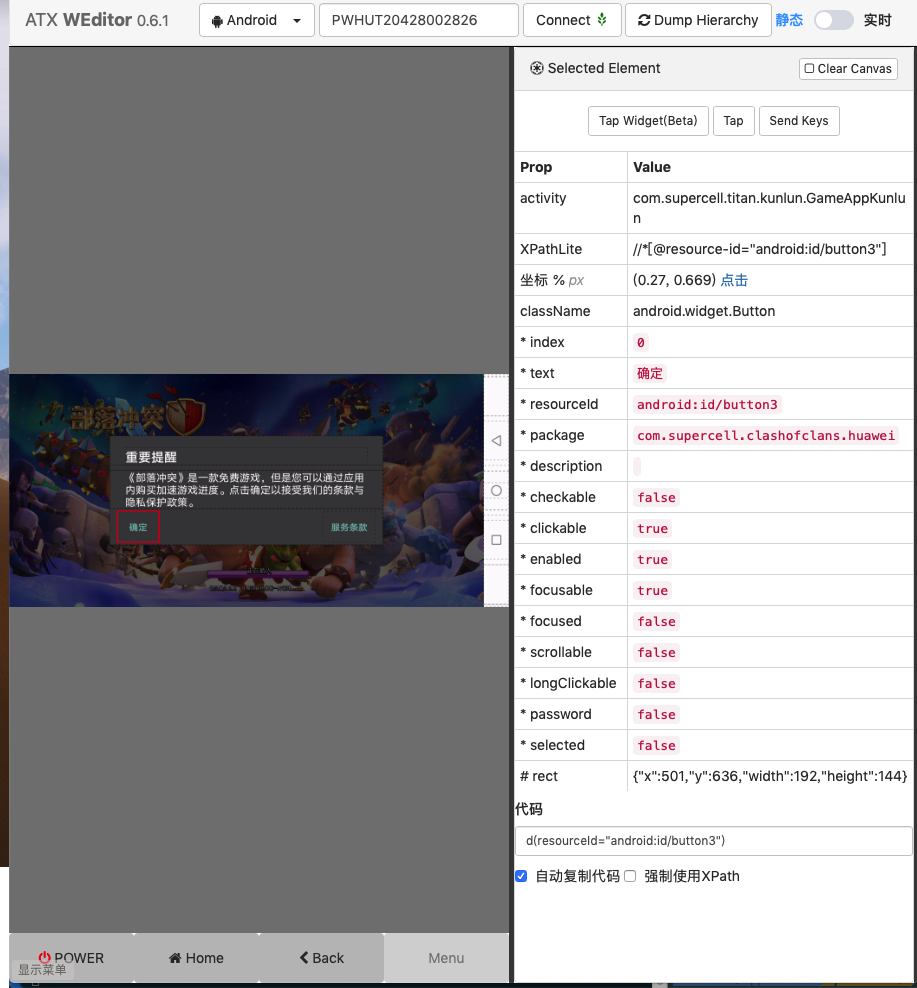The image size is (917, 988).
Task: Click the Home button
Action: (x=196, y=958)
